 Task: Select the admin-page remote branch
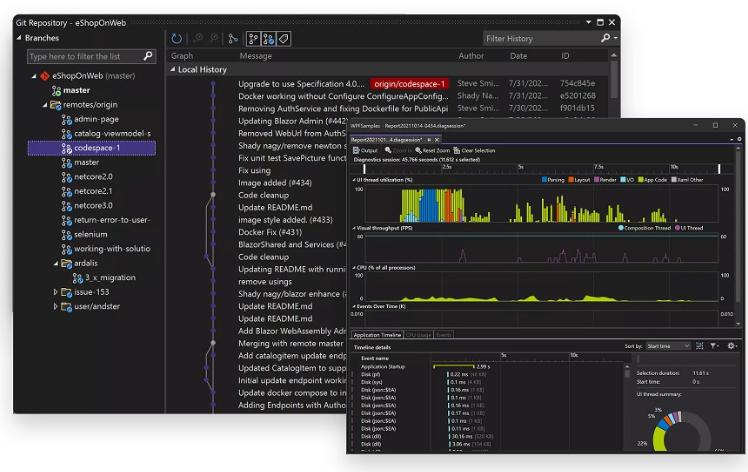tap(96, 119)
